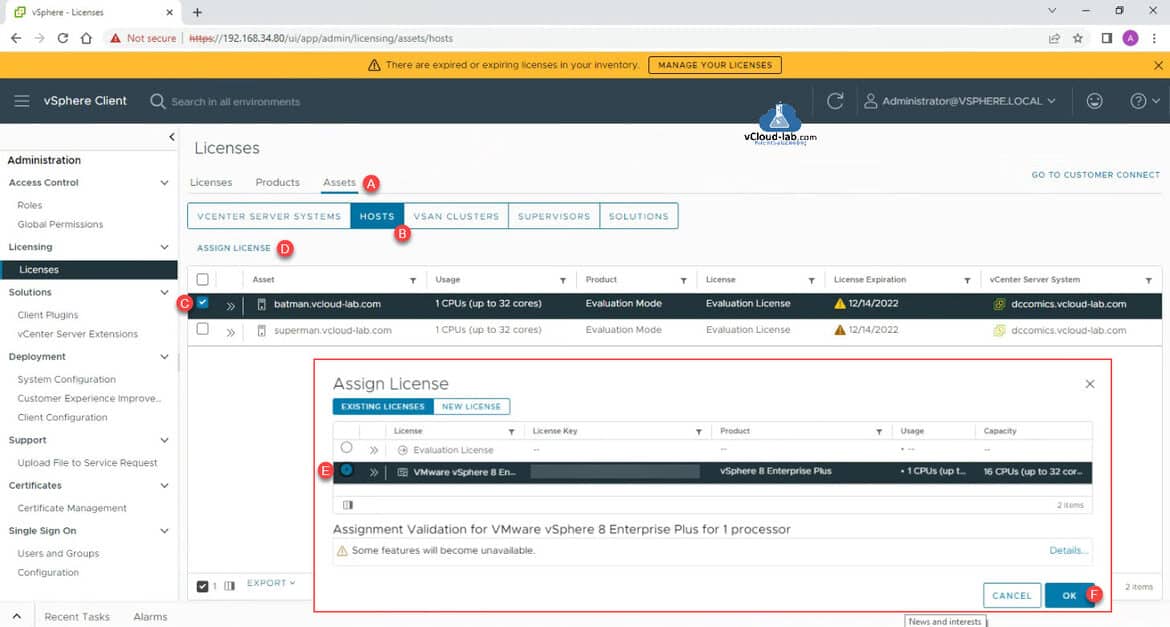The height and width of the screenshot is (627, 1170).
Task: Collapse the Support section
Action: [164, 440]
